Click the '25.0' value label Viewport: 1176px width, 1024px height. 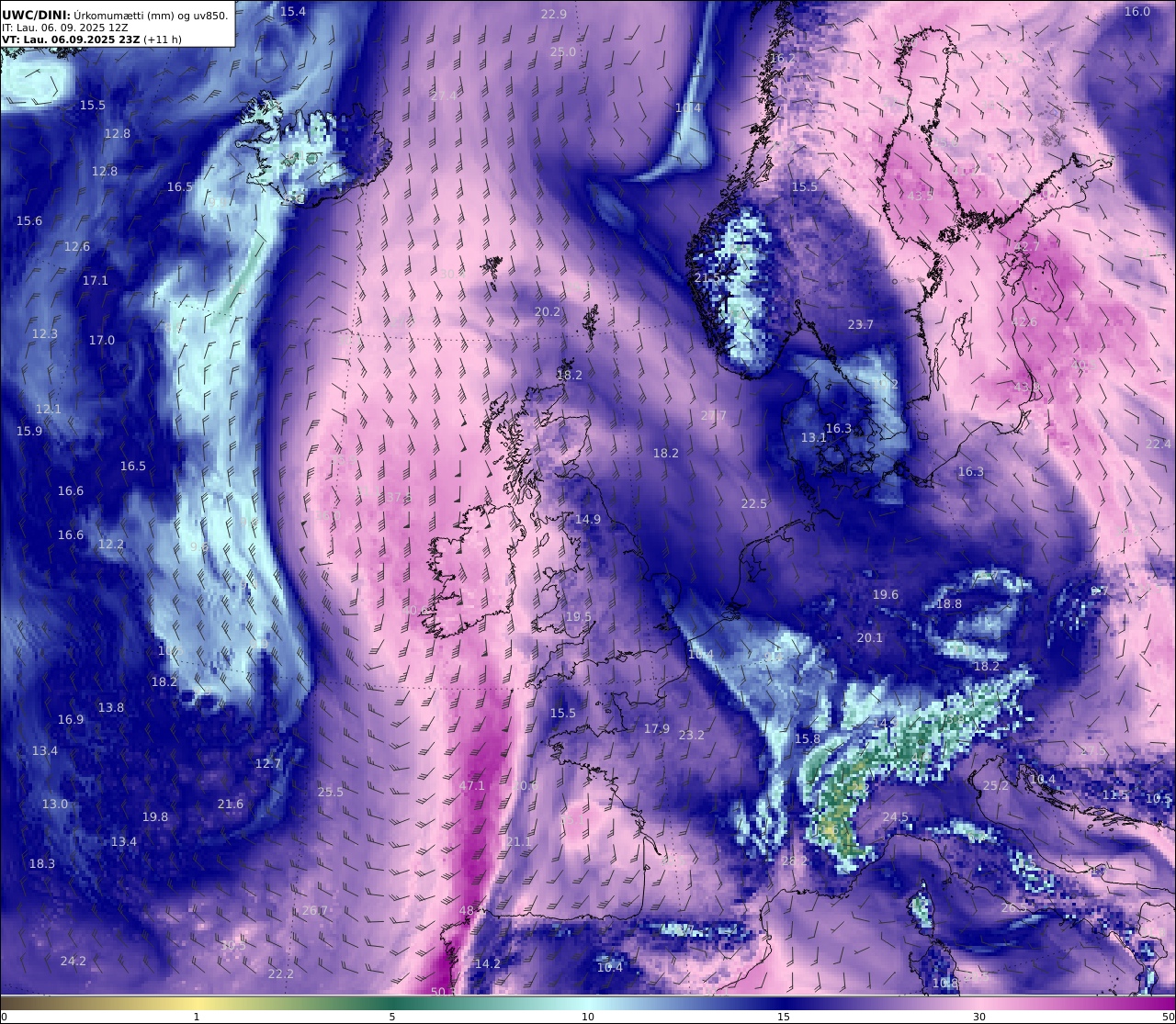click(x=563, y=52)
